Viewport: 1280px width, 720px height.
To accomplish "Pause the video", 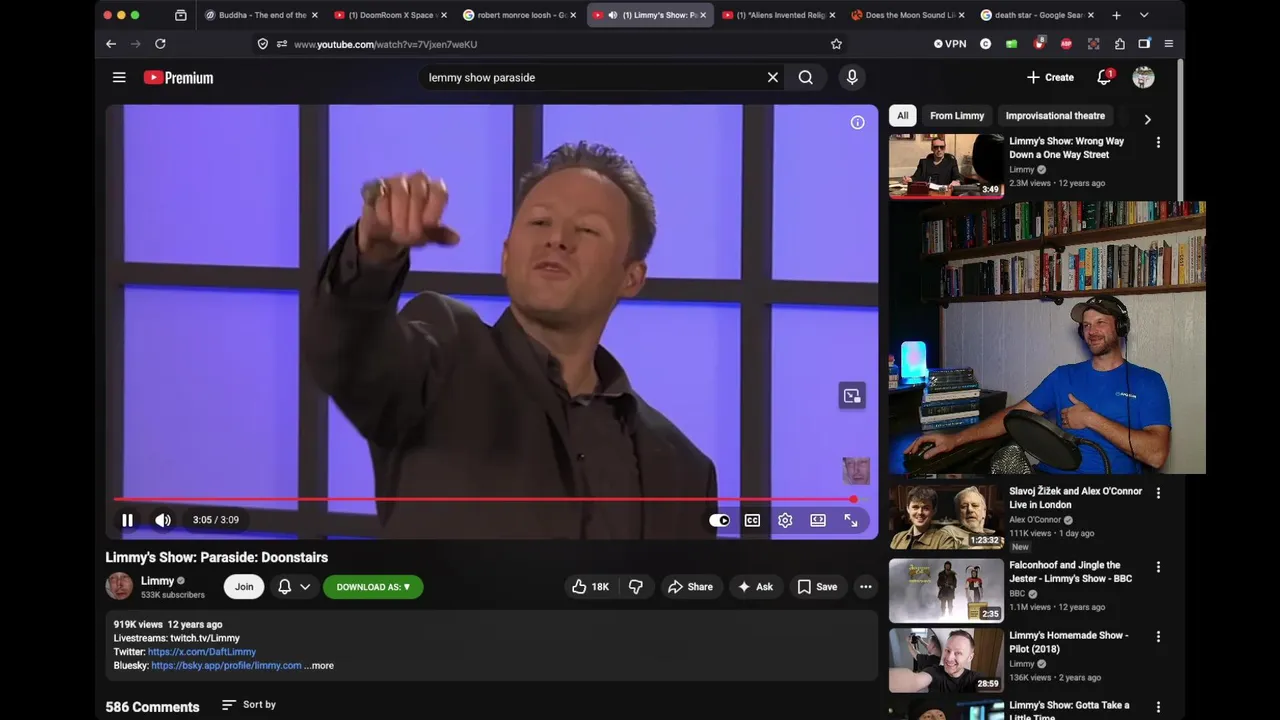I will pyautogui.click(x=127, y=520).
